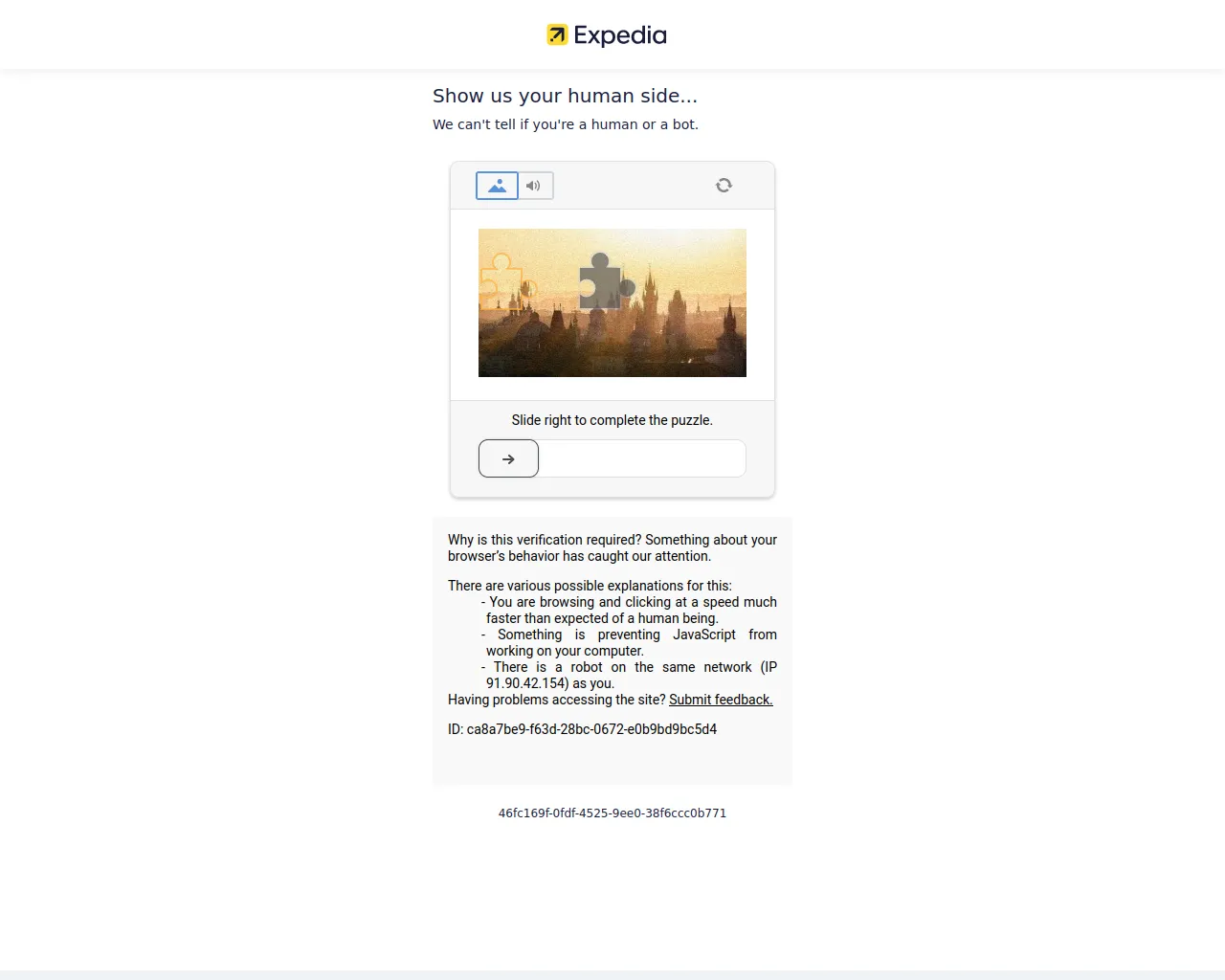Click 'There are various possible explanations' line
The height and width of the screenshot is (980, 1225).
click(x=590, y=586)
